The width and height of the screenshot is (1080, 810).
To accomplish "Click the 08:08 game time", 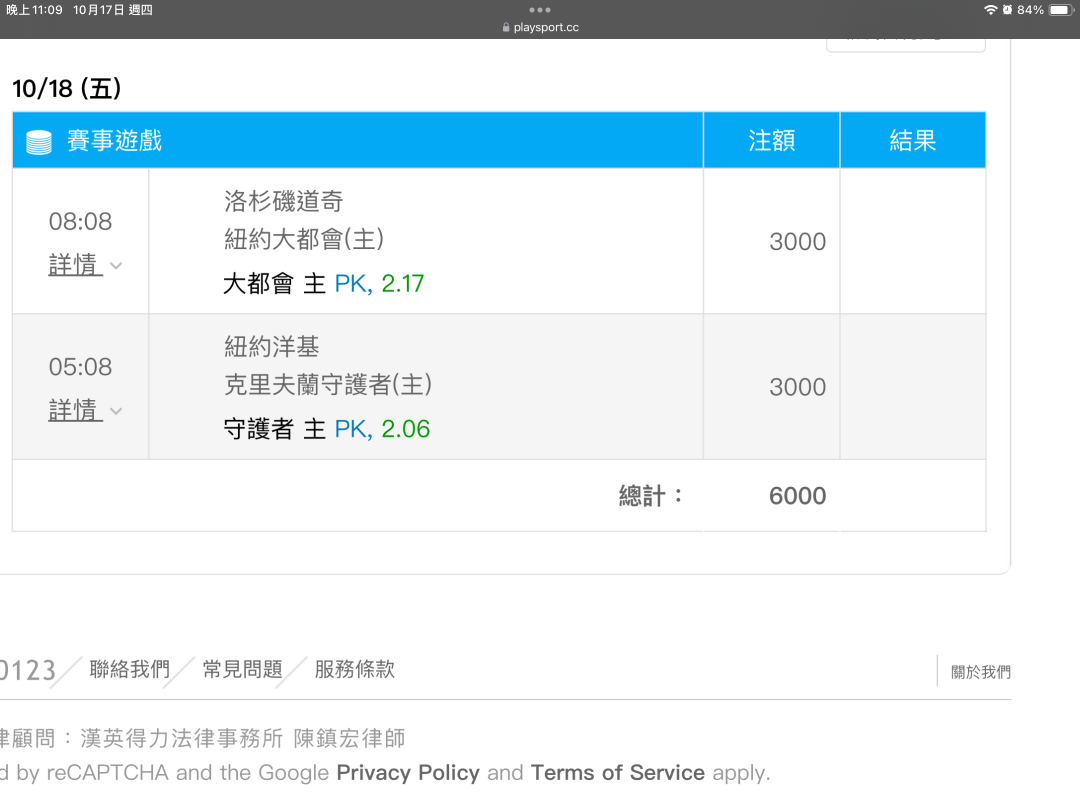I will (81, 222).
